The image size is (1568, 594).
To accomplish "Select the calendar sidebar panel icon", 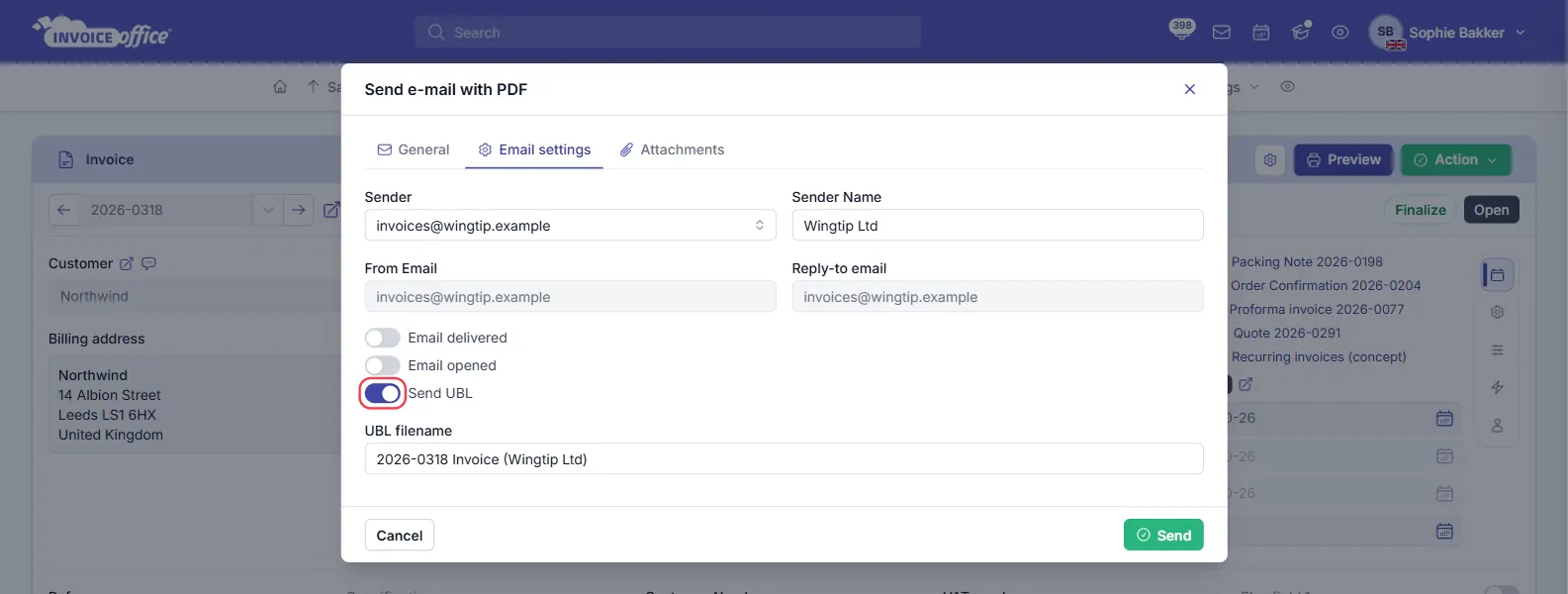I will click(x=1498, y=275).
